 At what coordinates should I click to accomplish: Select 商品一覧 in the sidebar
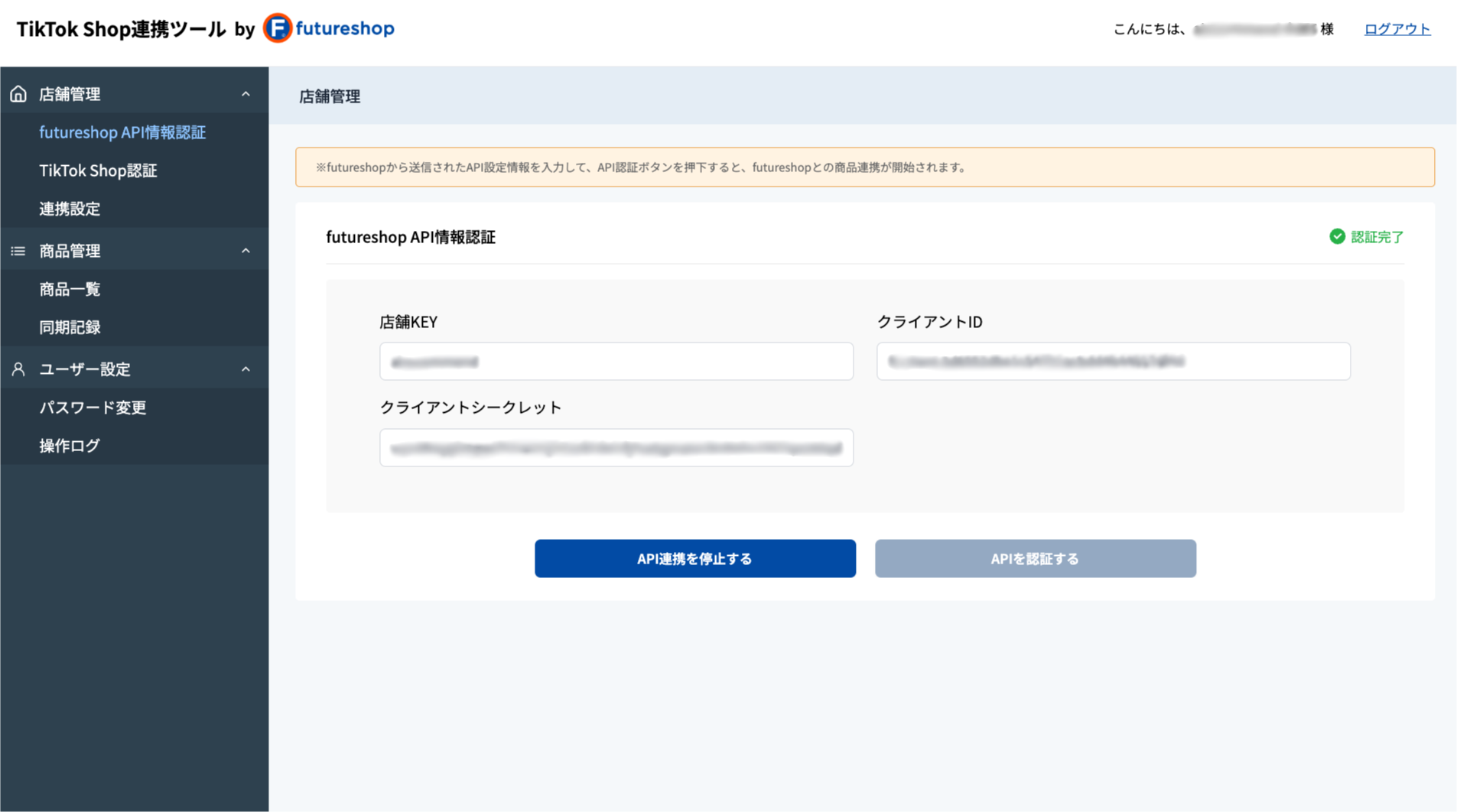[70, 288]
